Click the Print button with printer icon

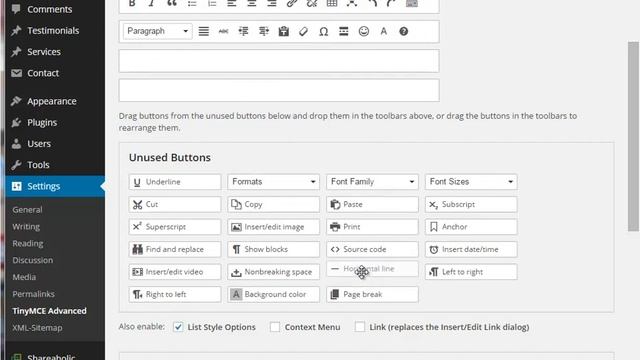372,227
